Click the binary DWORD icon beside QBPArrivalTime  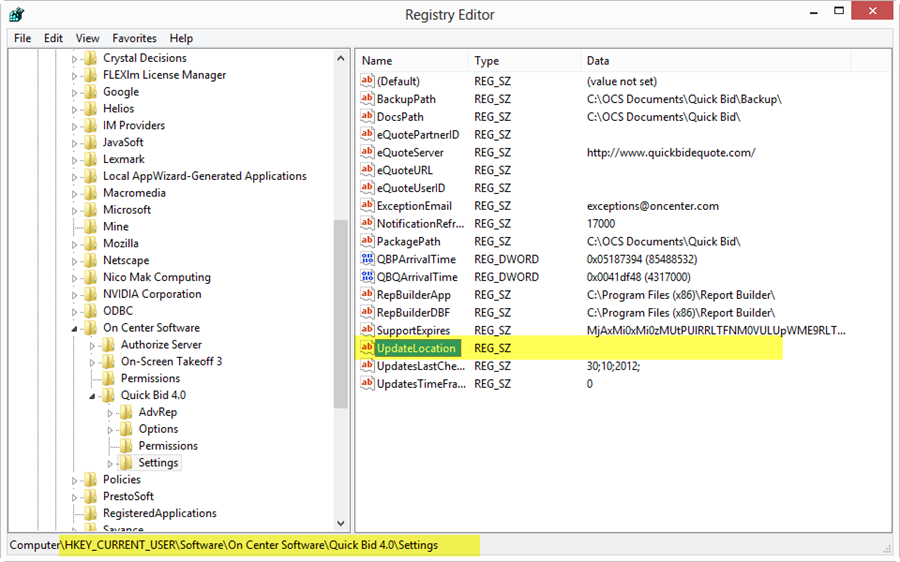coord(367,258)
